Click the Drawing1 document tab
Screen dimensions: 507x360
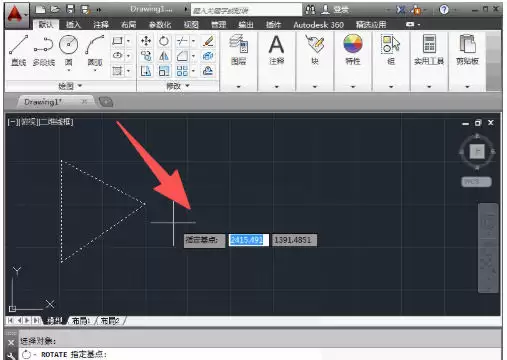pyautogui.click(x=43, y=102)
